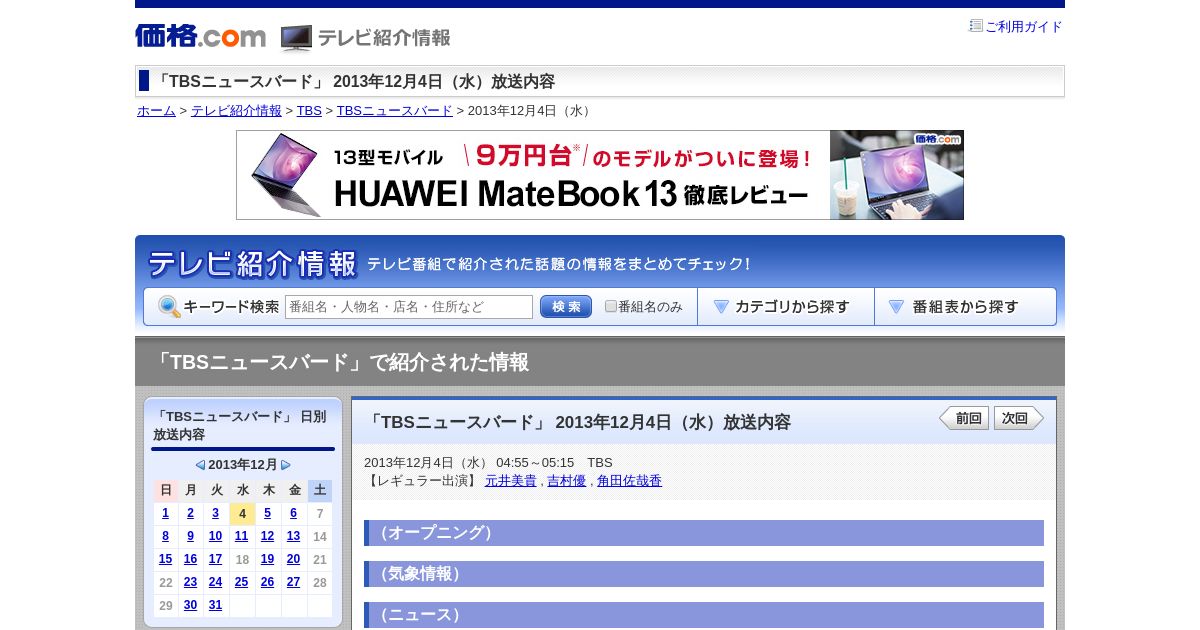Viewport: 1200px width, 630px height.
Task: Select December 5 in the calendar
Action: tap(267, 513)
